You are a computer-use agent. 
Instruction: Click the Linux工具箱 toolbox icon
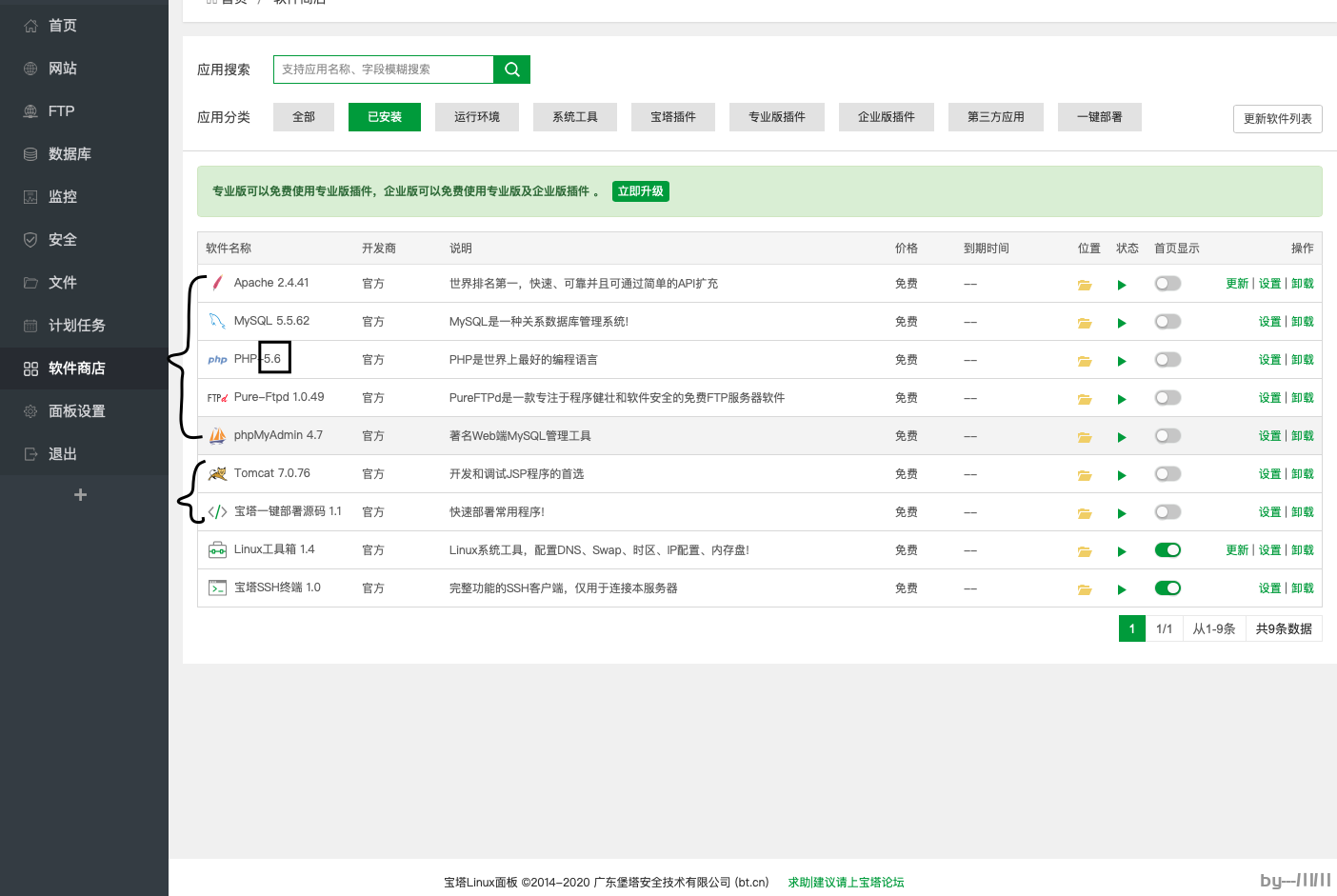pyautogui.click(x=217, y=549)
